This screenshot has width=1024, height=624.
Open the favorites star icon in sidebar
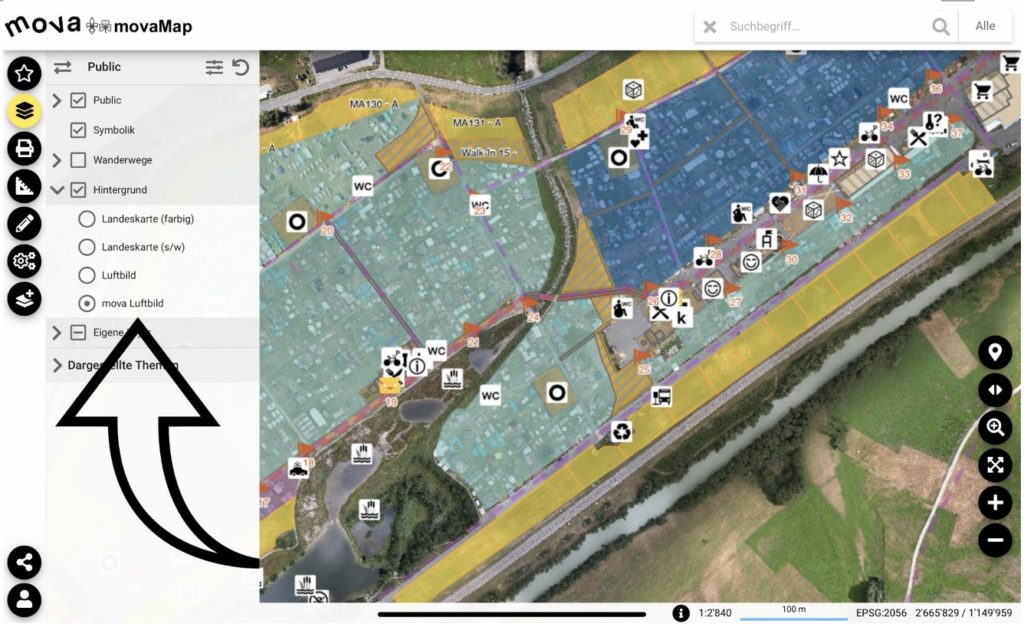(x=24, y=73)
